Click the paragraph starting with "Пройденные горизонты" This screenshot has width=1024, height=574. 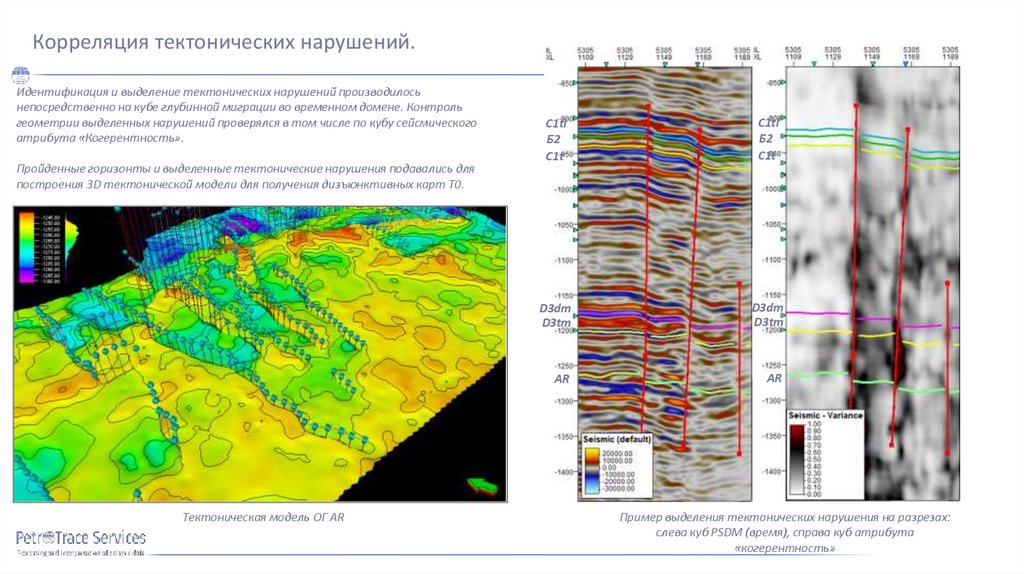coord(245,176)
